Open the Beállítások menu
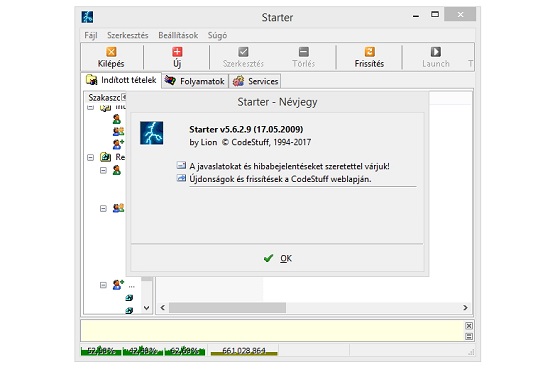The image size is (550, 369). (x=178, y=35)
